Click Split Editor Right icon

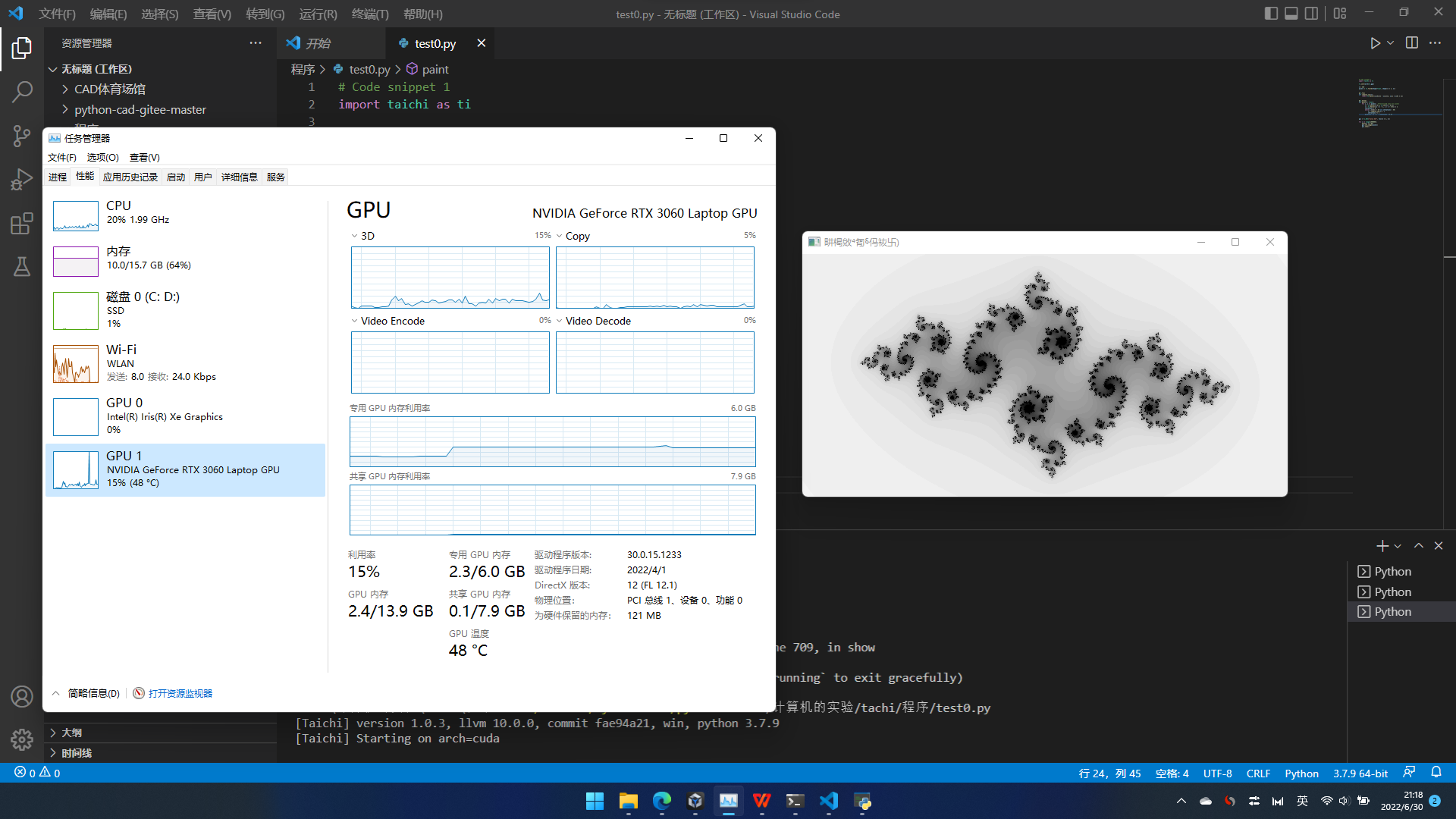1411,43
